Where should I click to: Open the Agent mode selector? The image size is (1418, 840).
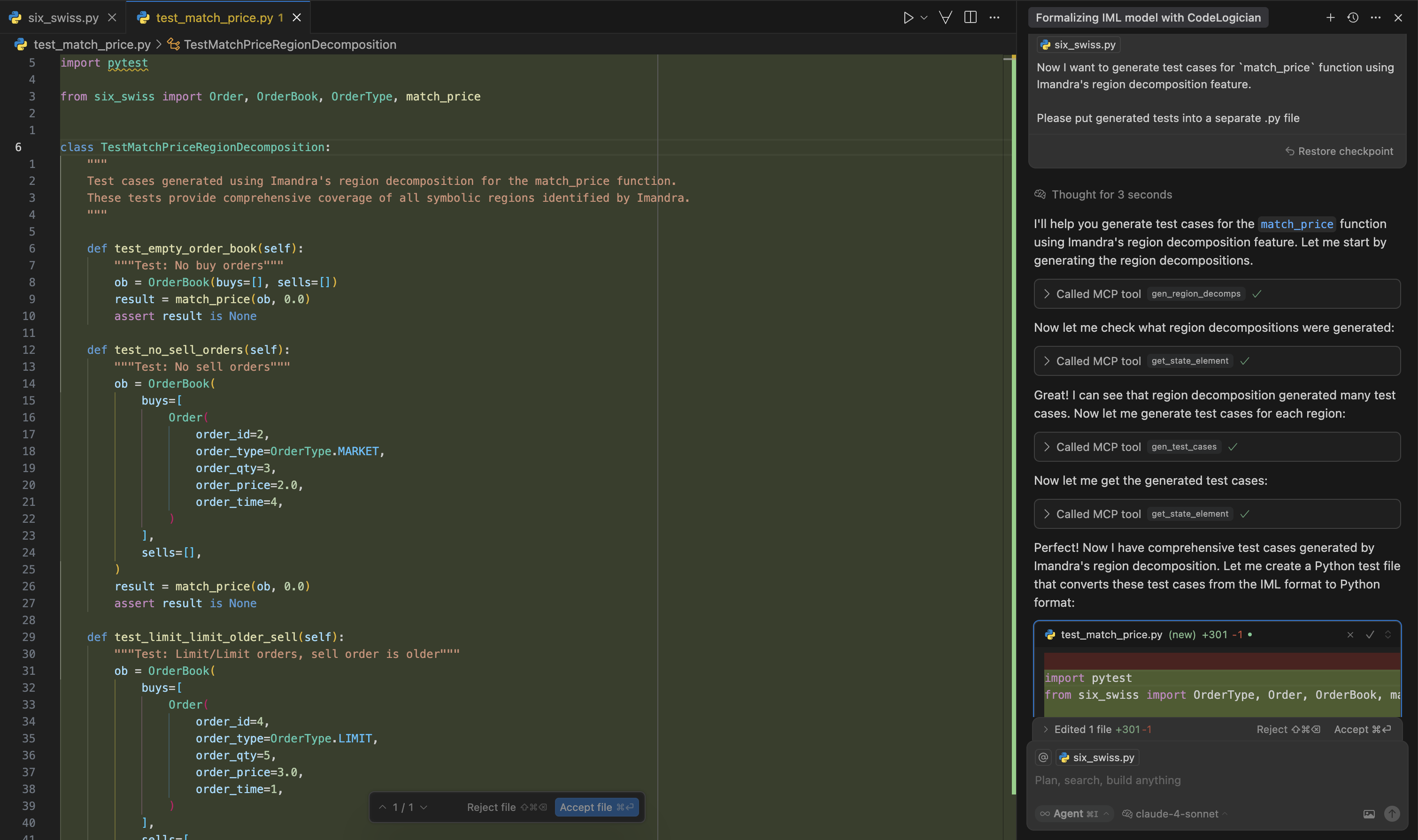(1074, 813)
